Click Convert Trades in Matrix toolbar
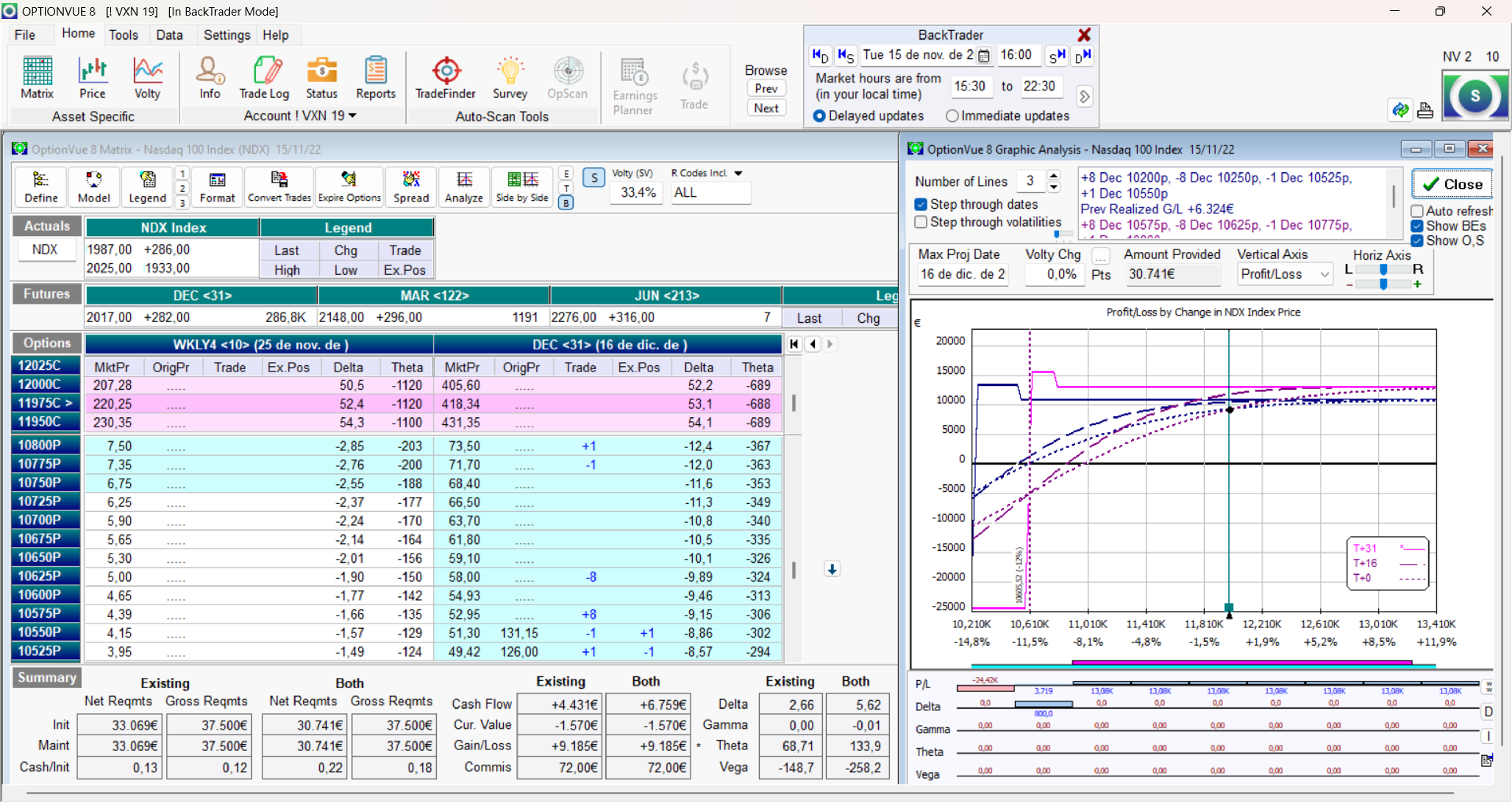Screen dimensions: 1512x803 279,187
